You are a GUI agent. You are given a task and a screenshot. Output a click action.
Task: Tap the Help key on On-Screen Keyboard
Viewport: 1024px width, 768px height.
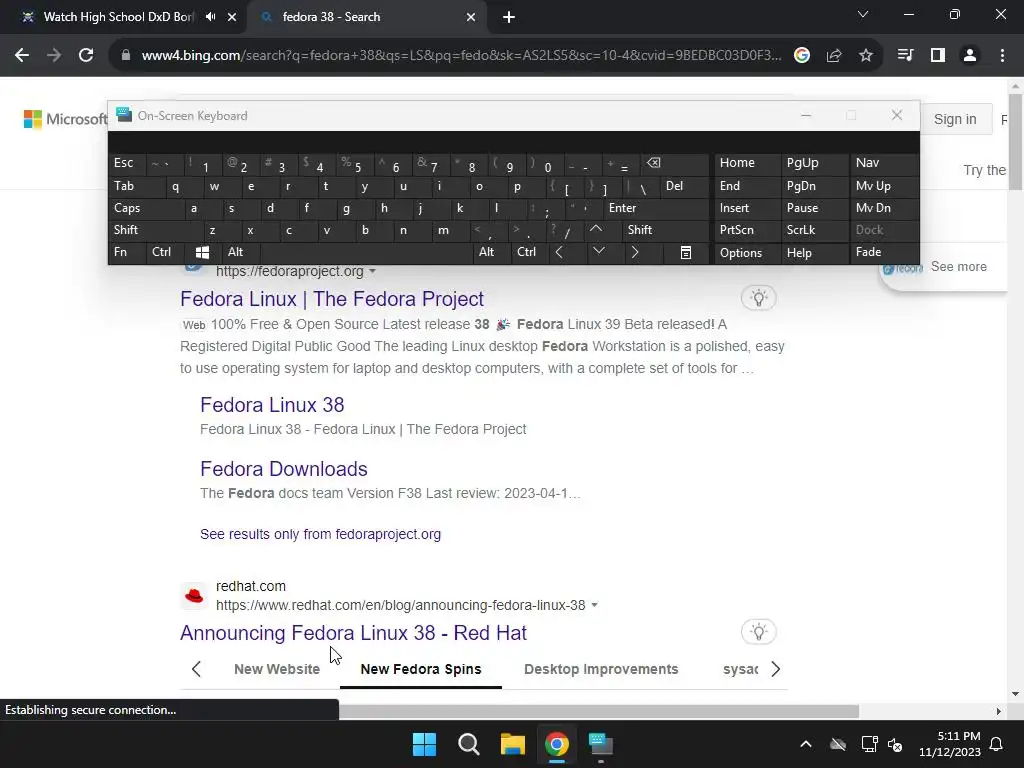pos(814,252)
